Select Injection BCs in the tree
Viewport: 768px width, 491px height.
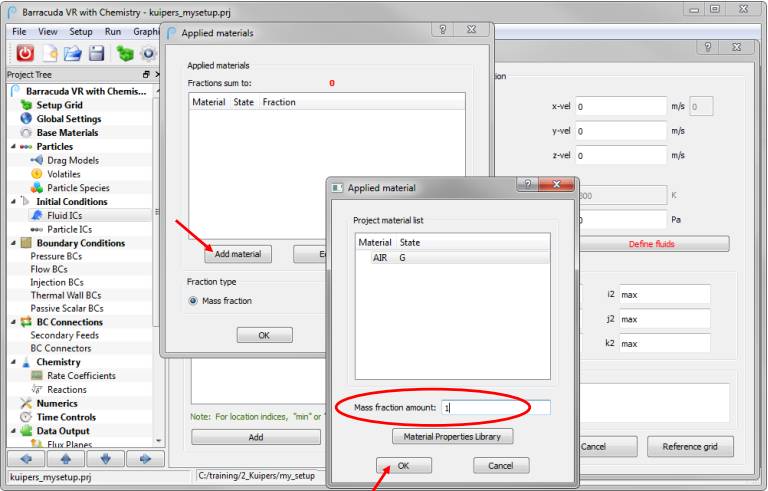pyautogui.click(x=57, y=282)
